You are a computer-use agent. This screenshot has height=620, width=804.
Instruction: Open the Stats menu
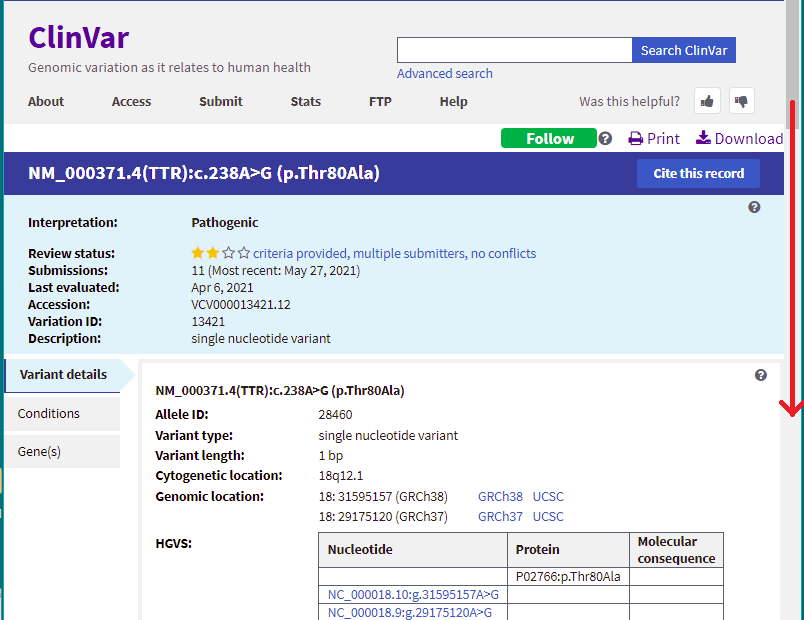pos(306,102)
